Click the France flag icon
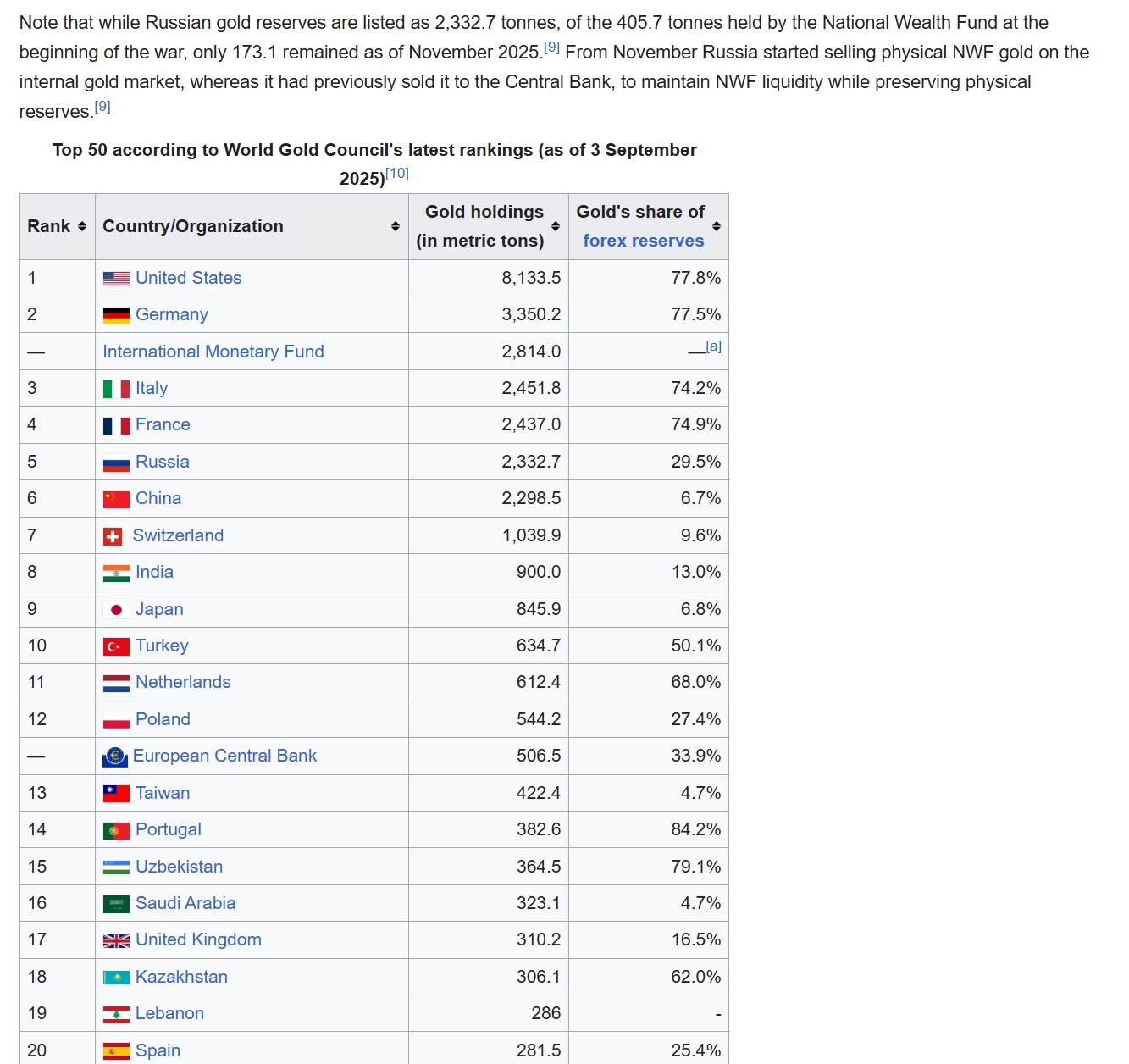Viewport: 1129px width, 1064px height. coord(116,425)
